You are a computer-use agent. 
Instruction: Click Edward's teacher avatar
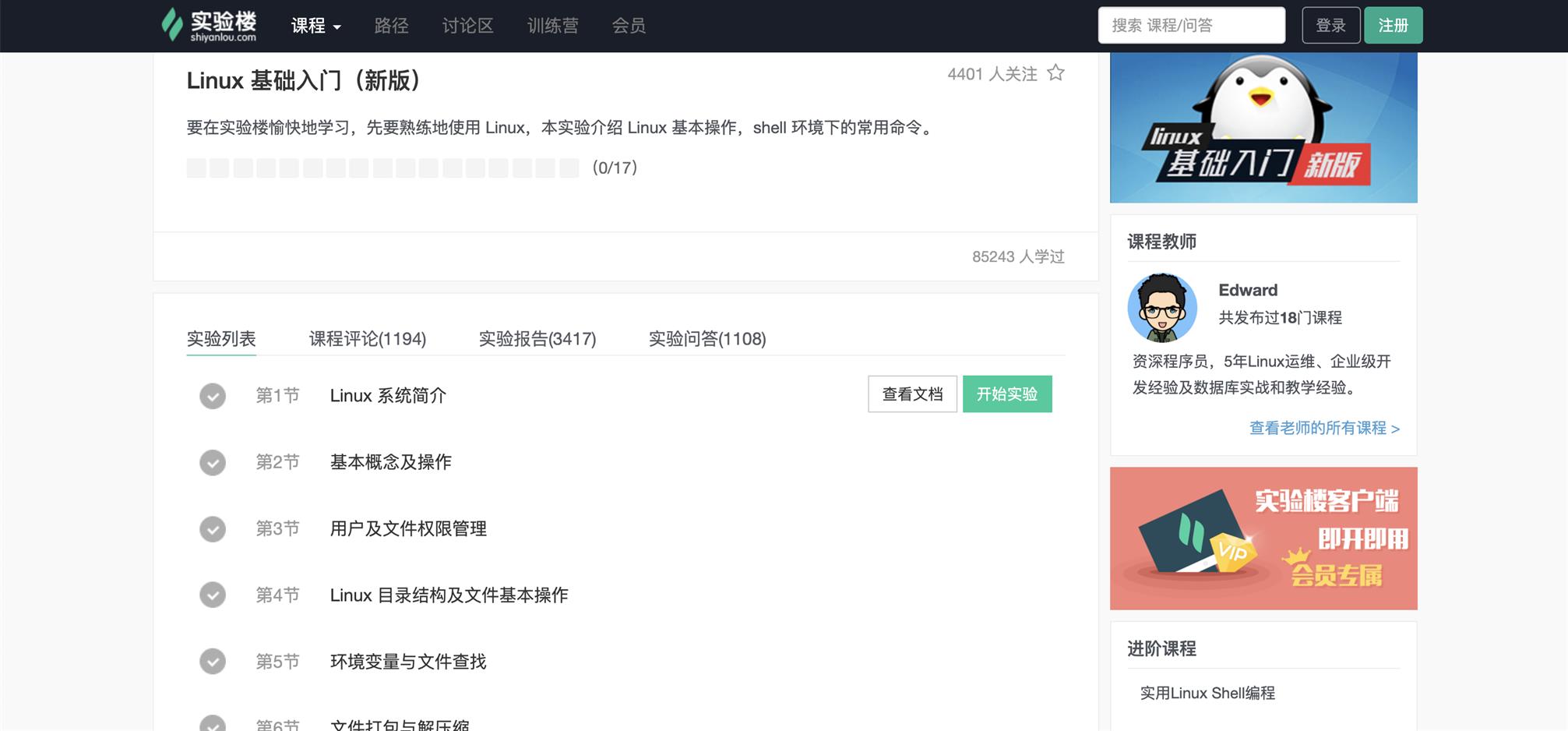[1161, 308]
